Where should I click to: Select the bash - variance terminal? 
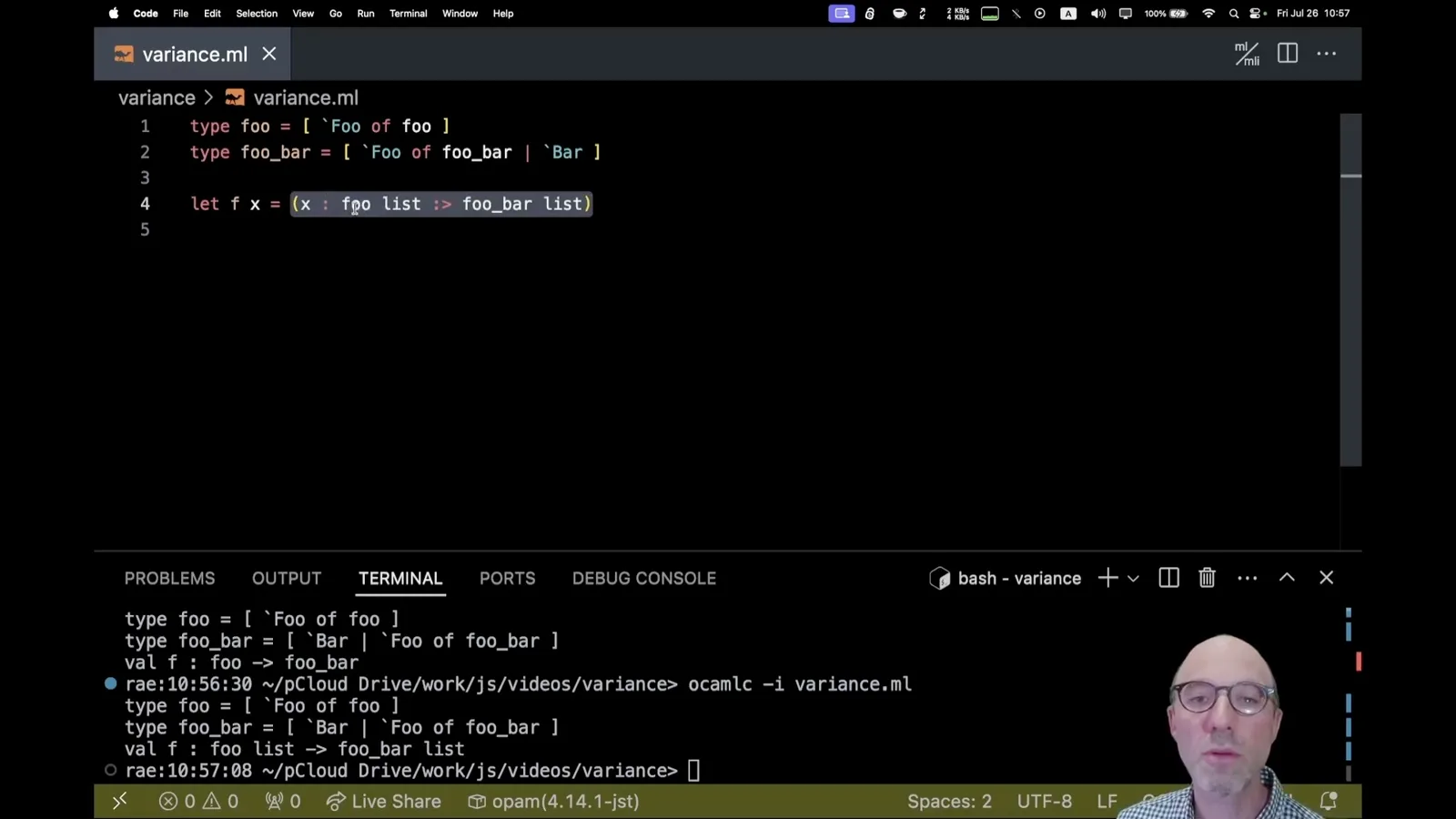point(1005,578)
